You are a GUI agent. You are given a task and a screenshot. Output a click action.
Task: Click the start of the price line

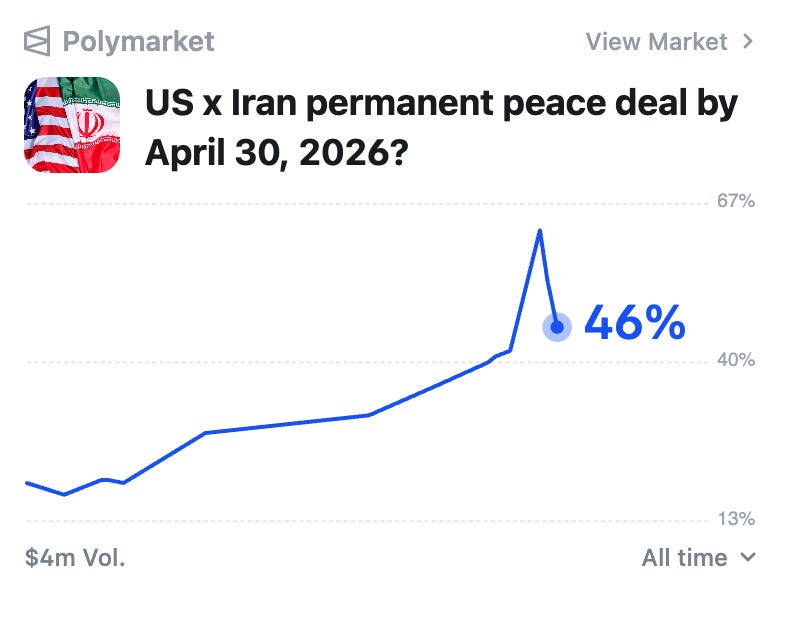coord(27,483)
